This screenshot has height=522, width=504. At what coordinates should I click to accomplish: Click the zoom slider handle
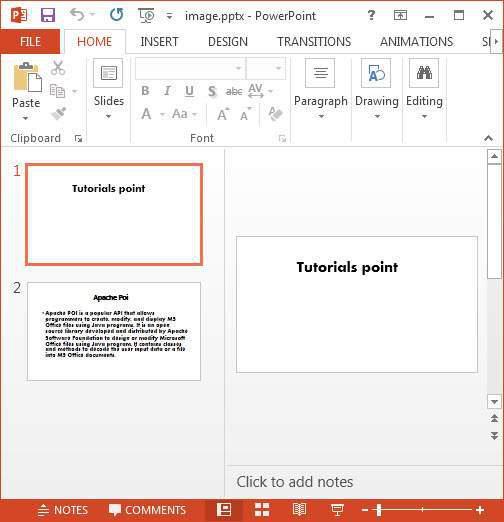coord(379,510)
